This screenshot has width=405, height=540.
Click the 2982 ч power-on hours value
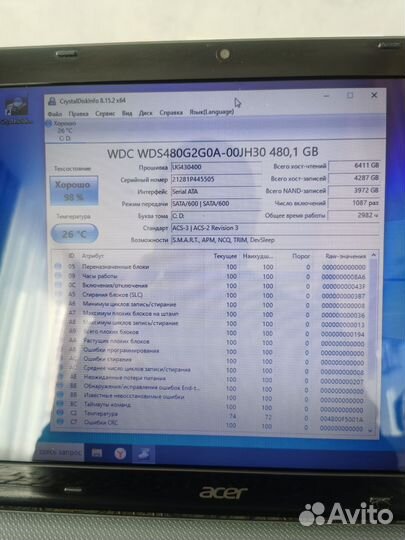coord(354,215)
